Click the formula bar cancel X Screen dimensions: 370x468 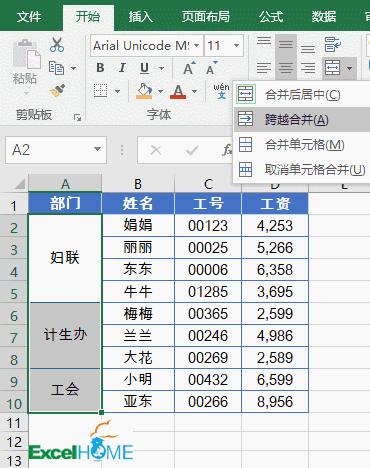click(x=156, y=150)
